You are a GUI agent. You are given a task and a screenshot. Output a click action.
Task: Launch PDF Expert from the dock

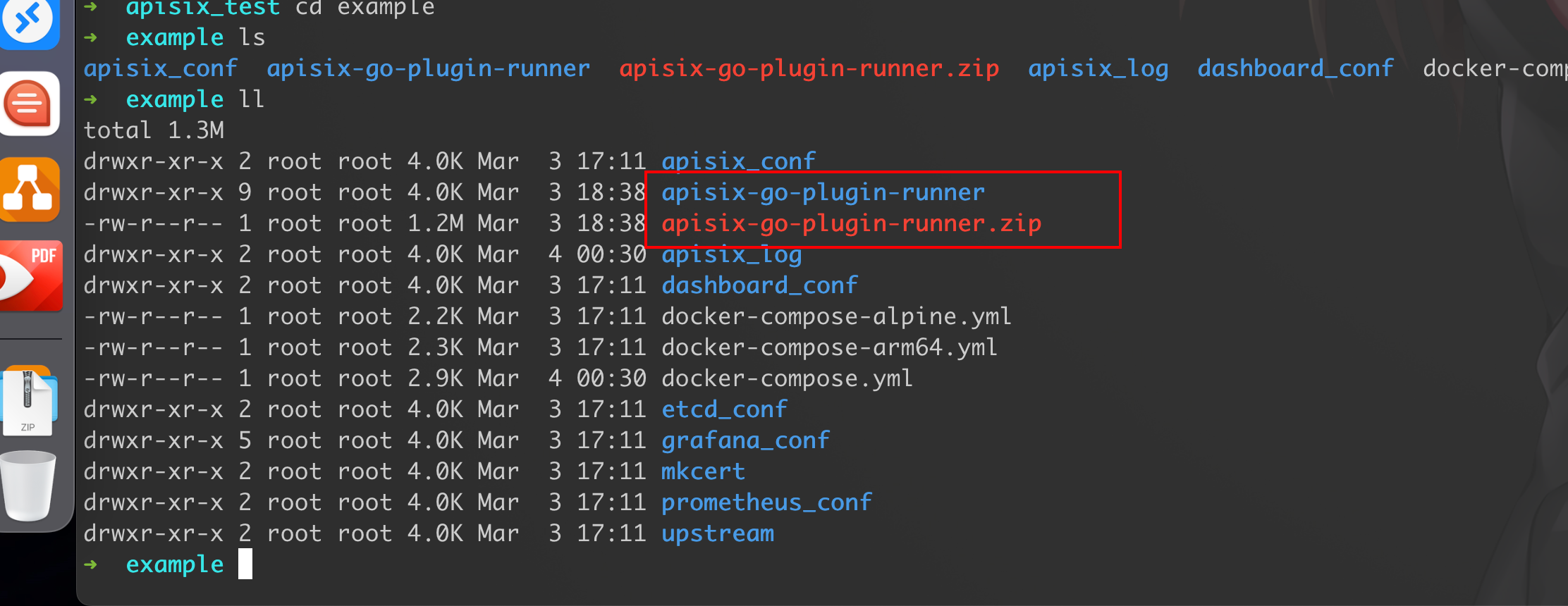(30, 276)
